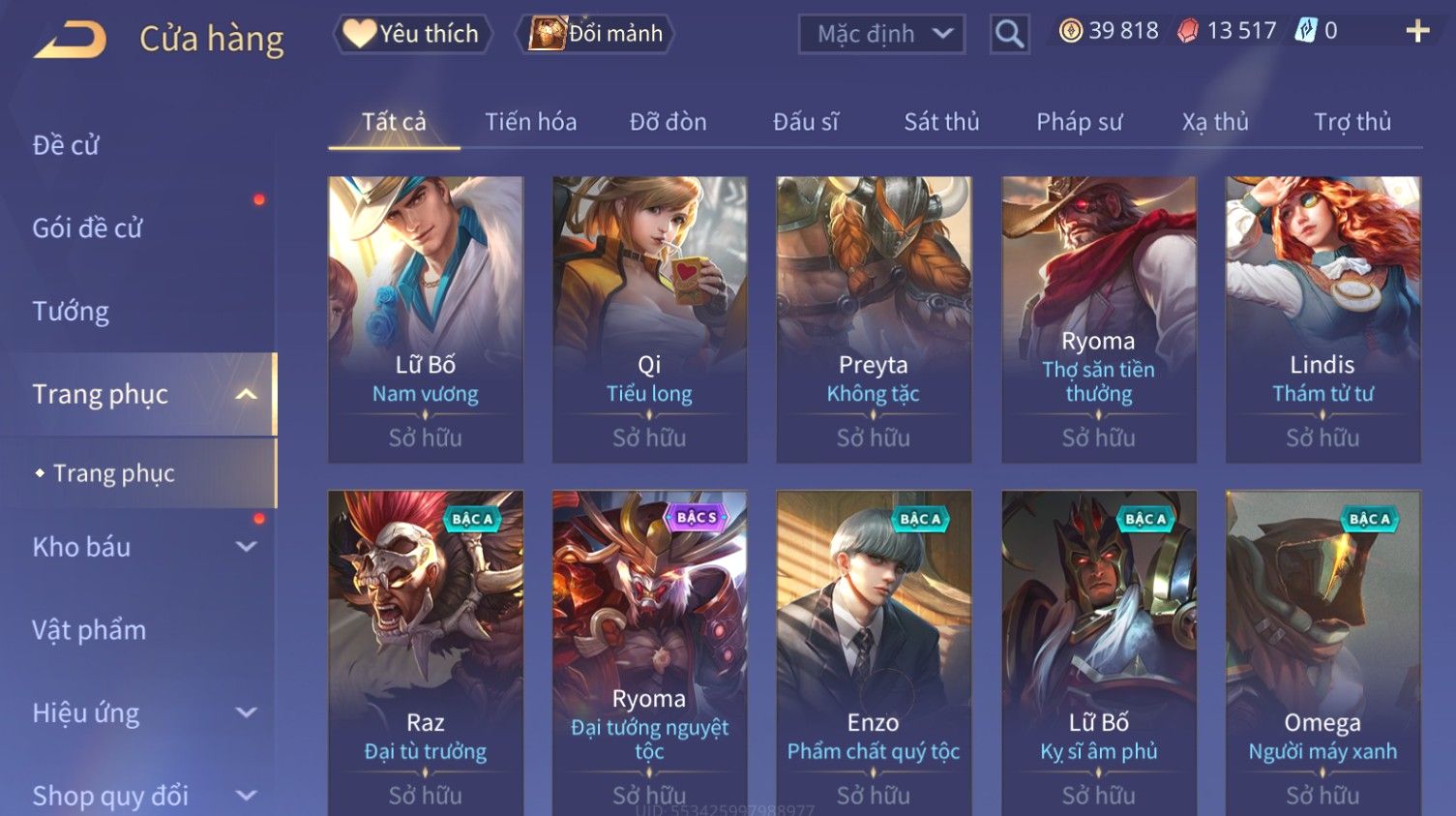Open the search magnifier icon
This screenshot has height=816, width=1456.
click(x=1009, y=34)
